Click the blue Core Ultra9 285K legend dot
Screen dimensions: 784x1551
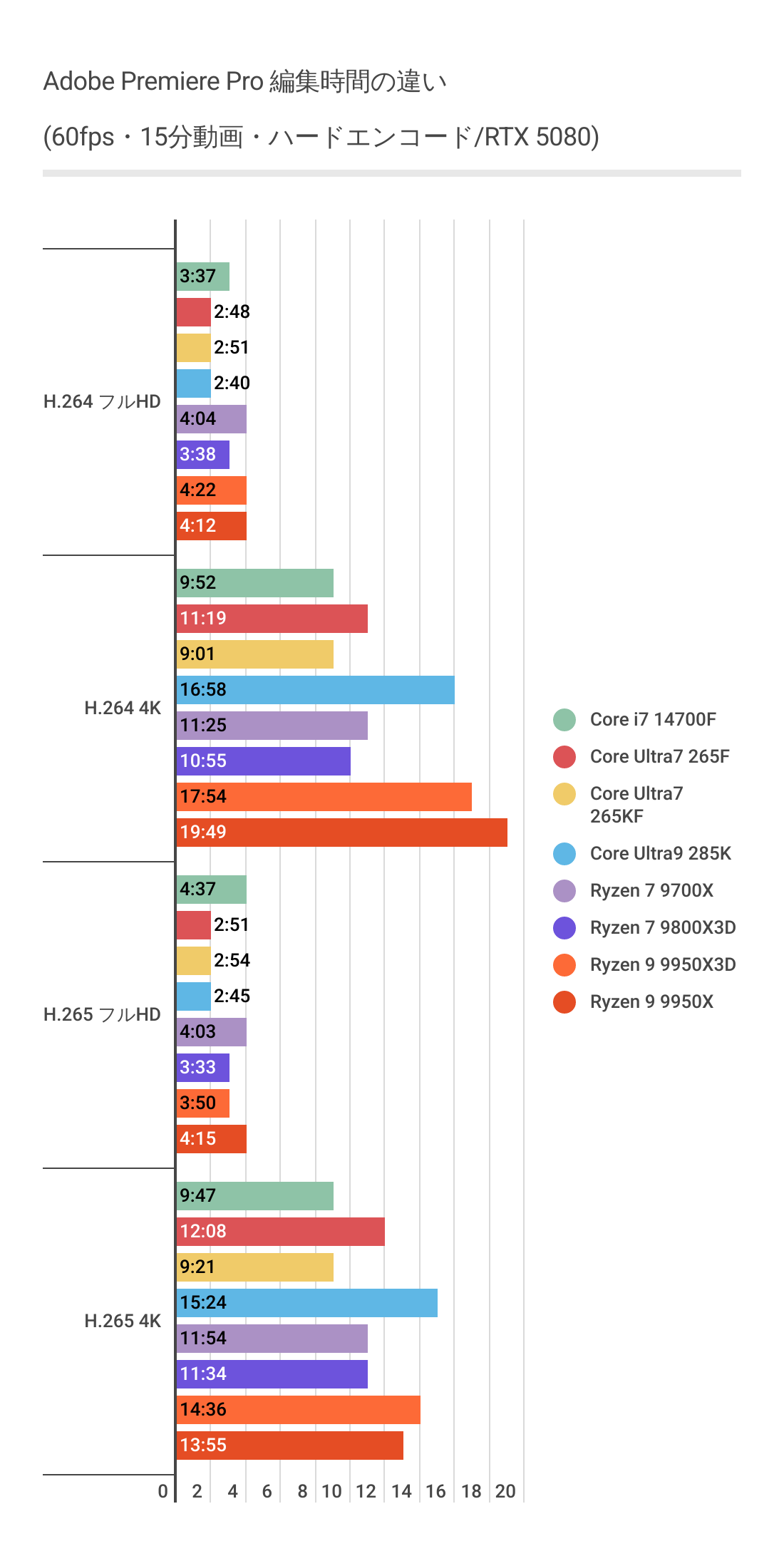(564, 853)
